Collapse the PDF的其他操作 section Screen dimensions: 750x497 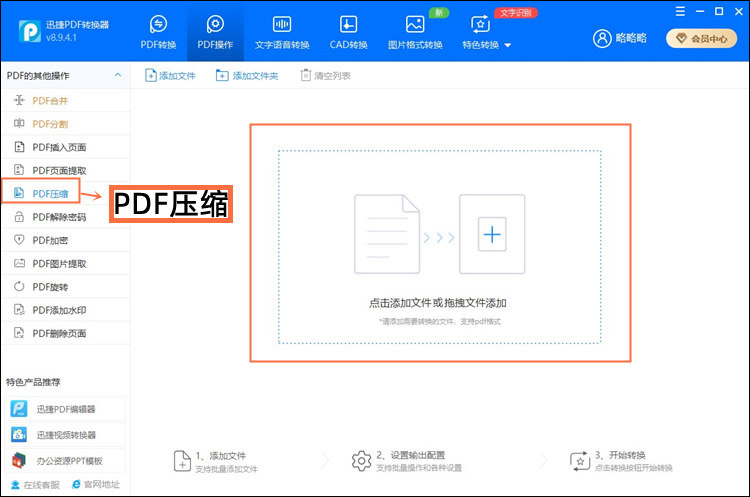118,75
